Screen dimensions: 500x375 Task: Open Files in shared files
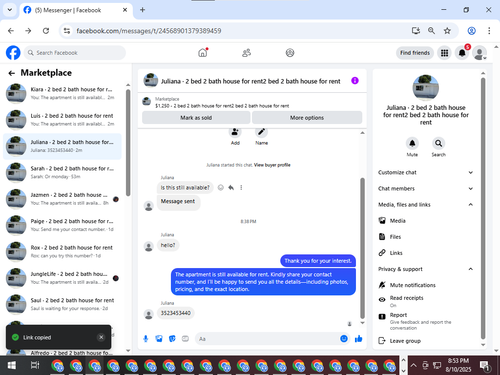(426, 237)
